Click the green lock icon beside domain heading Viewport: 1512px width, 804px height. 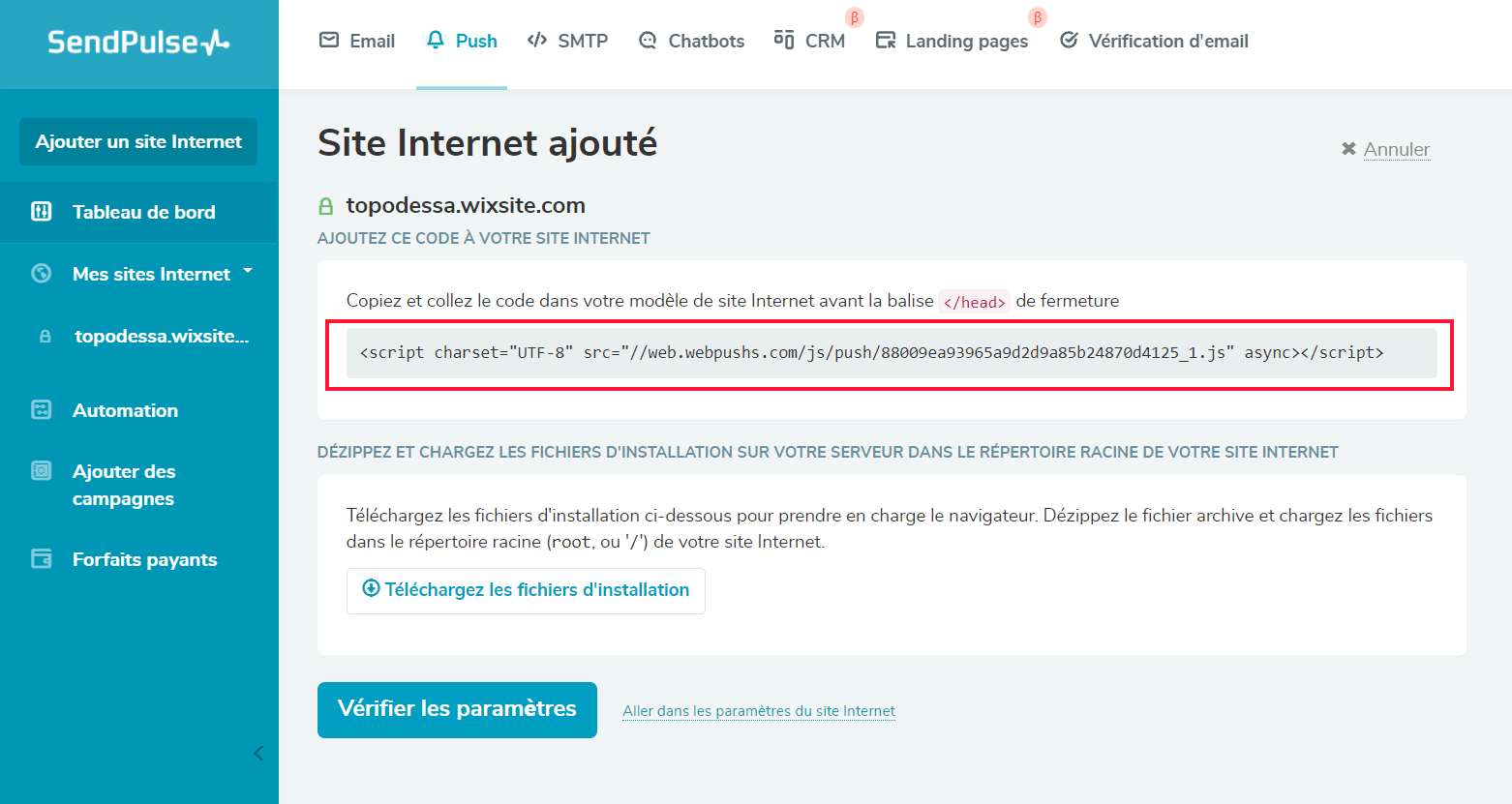(326, 206)
